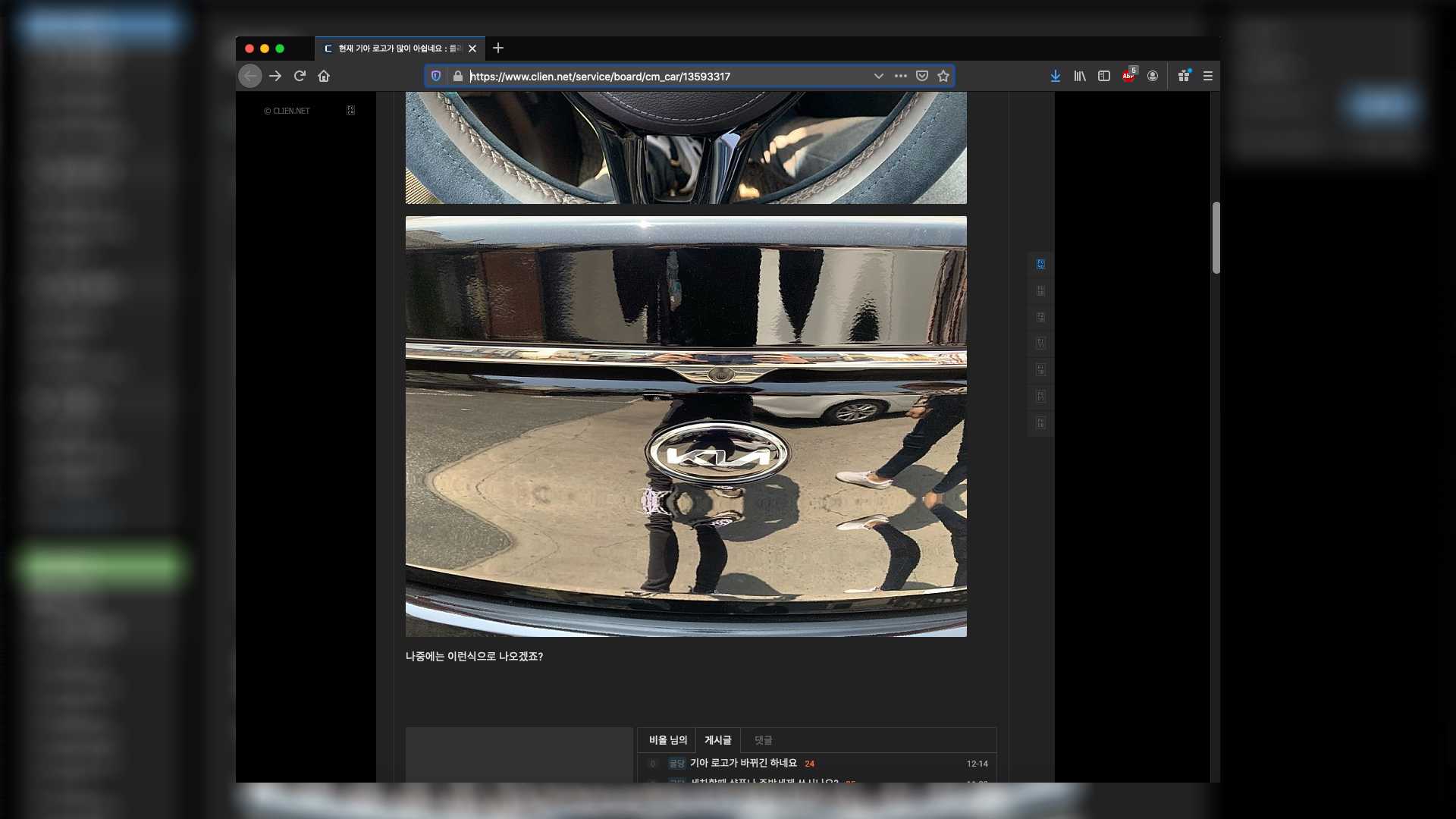The height and width of the screenshot is (819, 1456).
Task: Open the page actions three-dots menu
Action: (900, 76)
